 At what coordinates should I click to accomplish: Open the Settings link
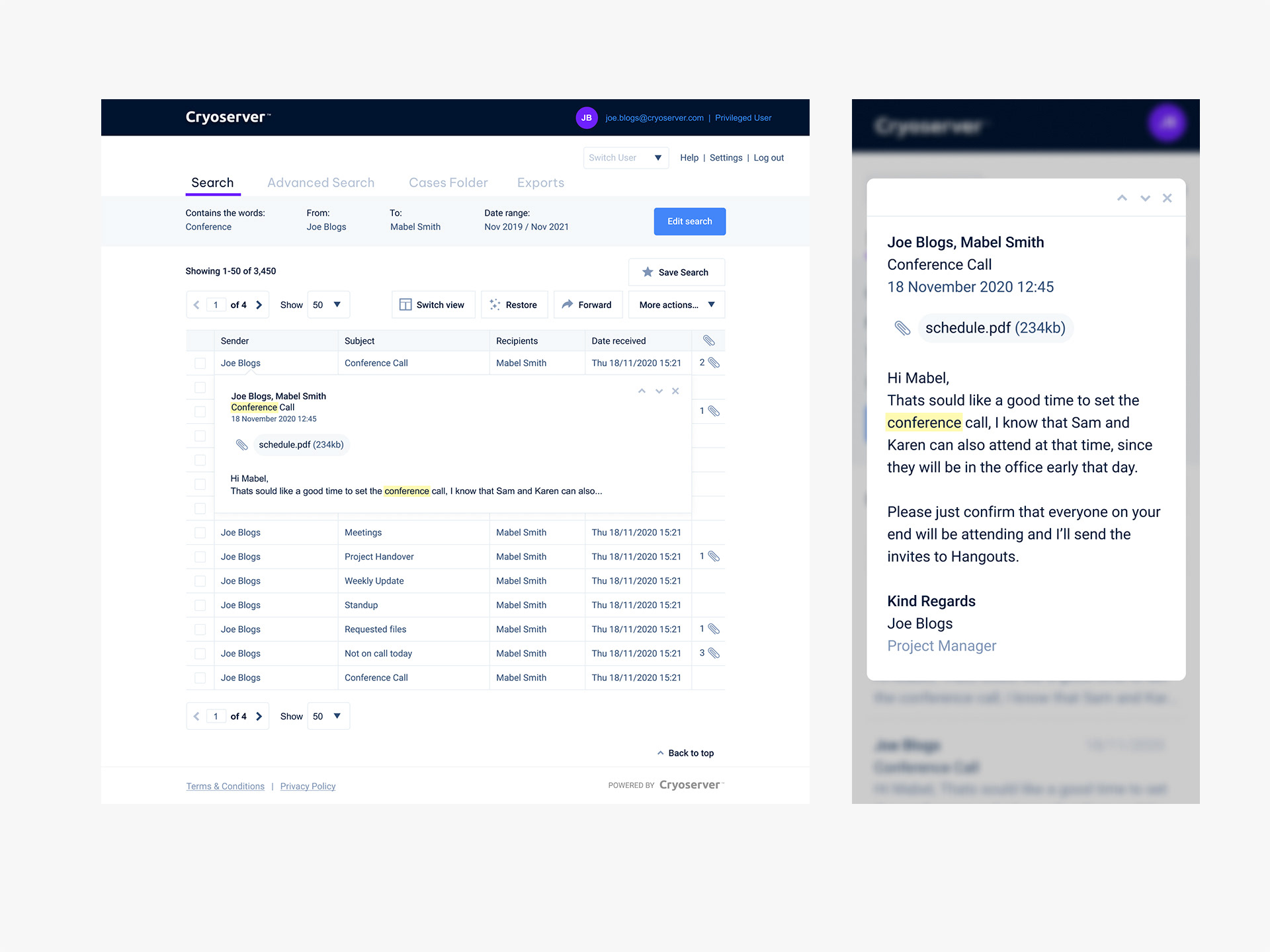726,158
